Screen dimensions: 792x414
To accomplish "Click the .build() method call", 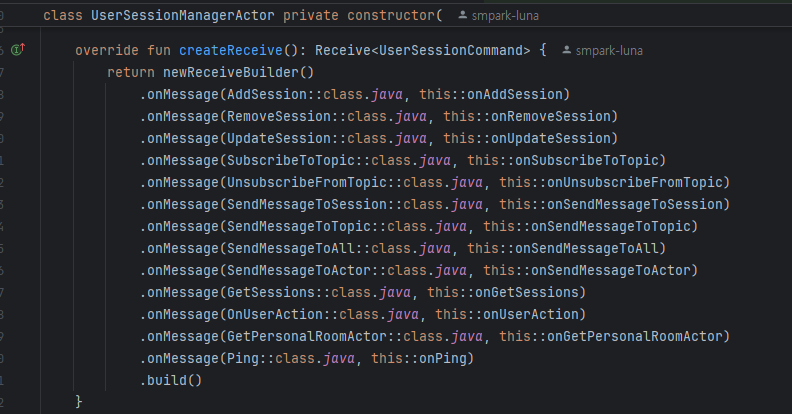I will [x=174, y=379].
